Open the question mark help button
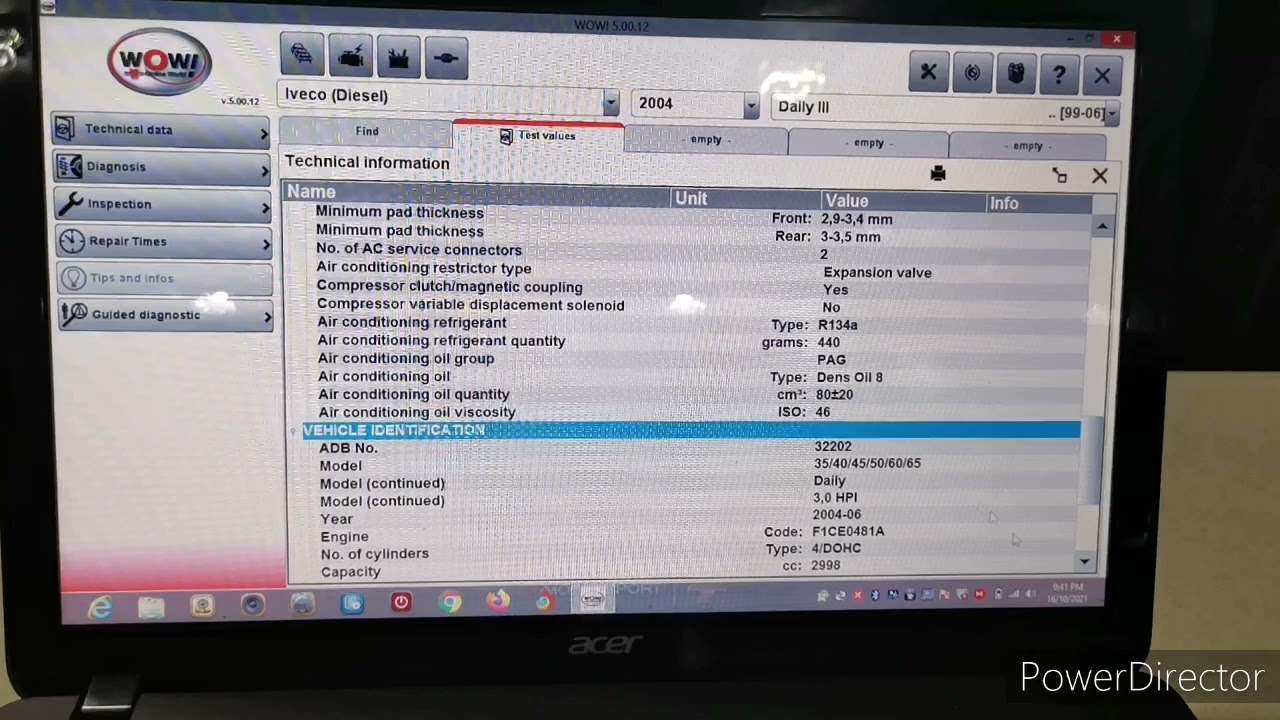 (x=1059, y=75)
